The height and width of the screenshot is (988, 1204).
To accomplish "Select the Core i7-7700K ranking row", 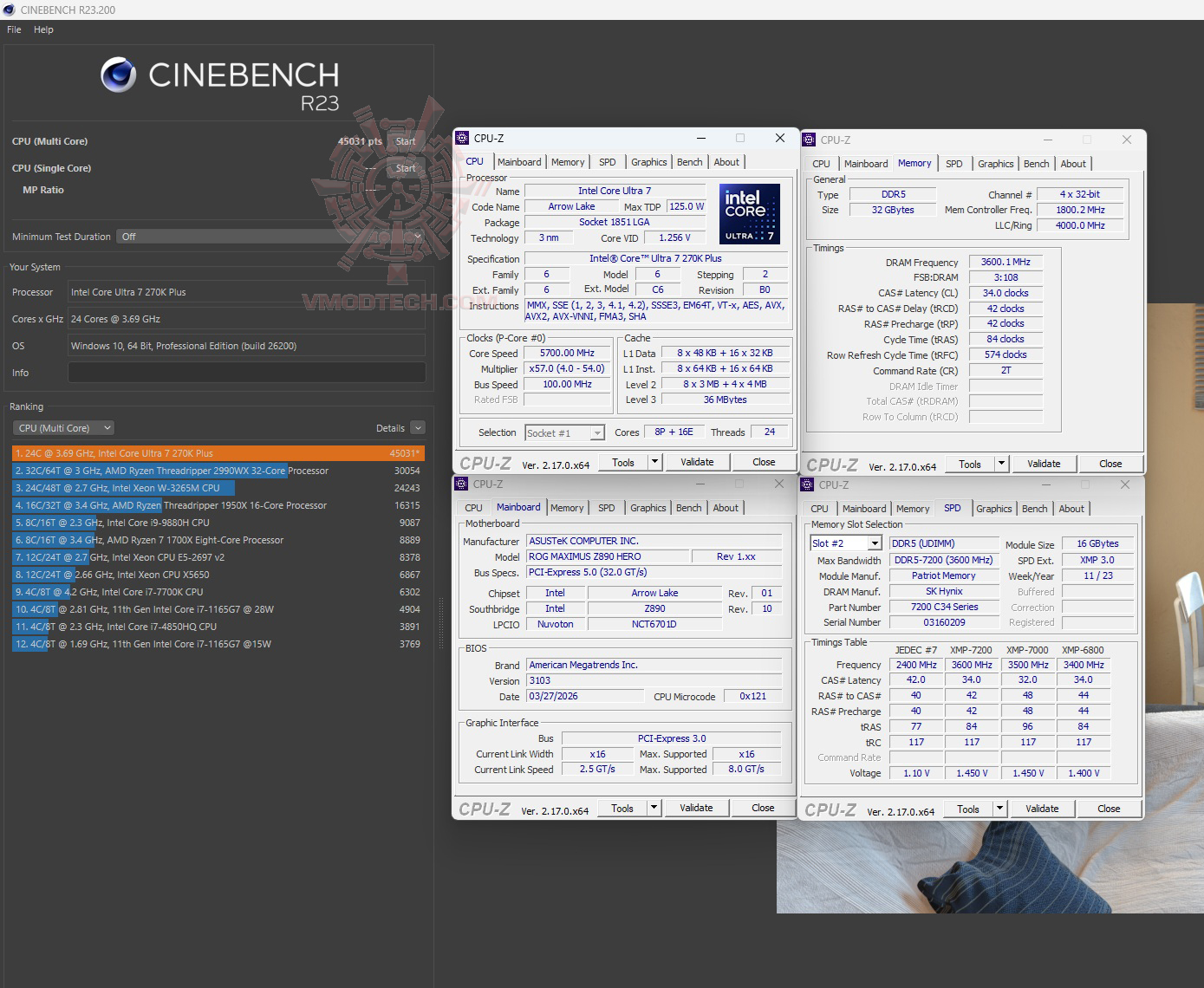I will [218, 592].
